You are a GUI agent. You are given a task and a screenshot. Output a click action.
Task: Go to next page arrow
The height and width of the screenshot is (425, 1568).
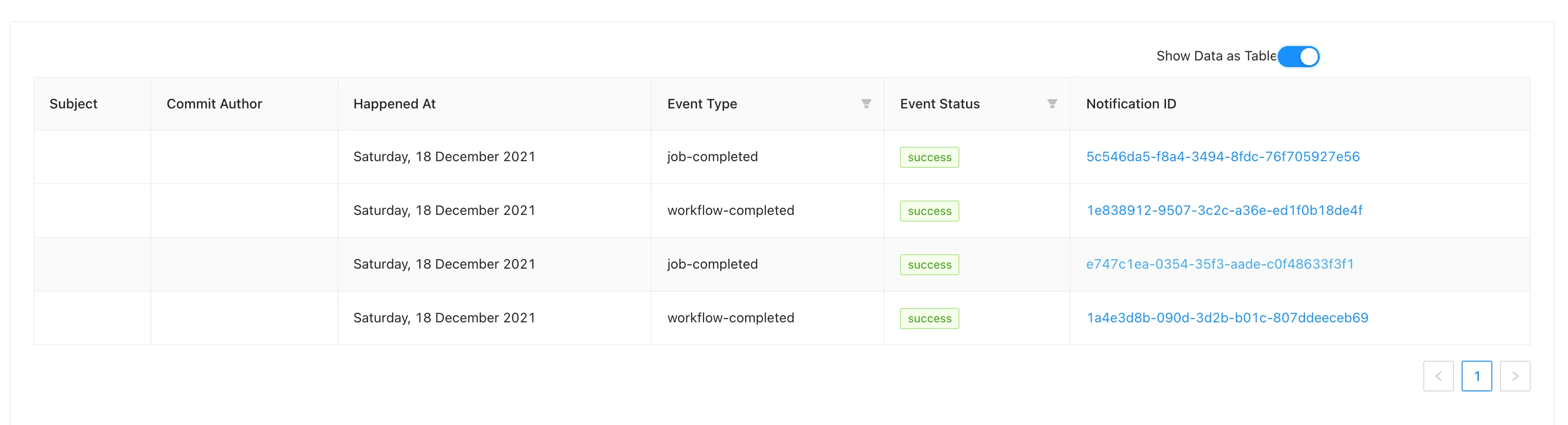click(x=1515, y=376)
